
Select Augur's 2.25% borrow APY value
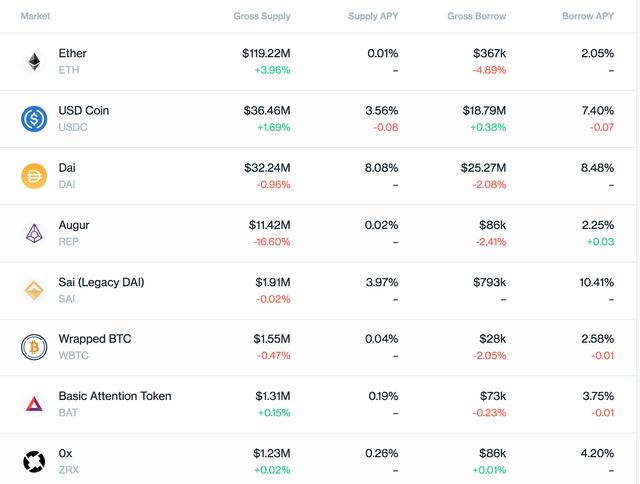(x=598, y=225)
